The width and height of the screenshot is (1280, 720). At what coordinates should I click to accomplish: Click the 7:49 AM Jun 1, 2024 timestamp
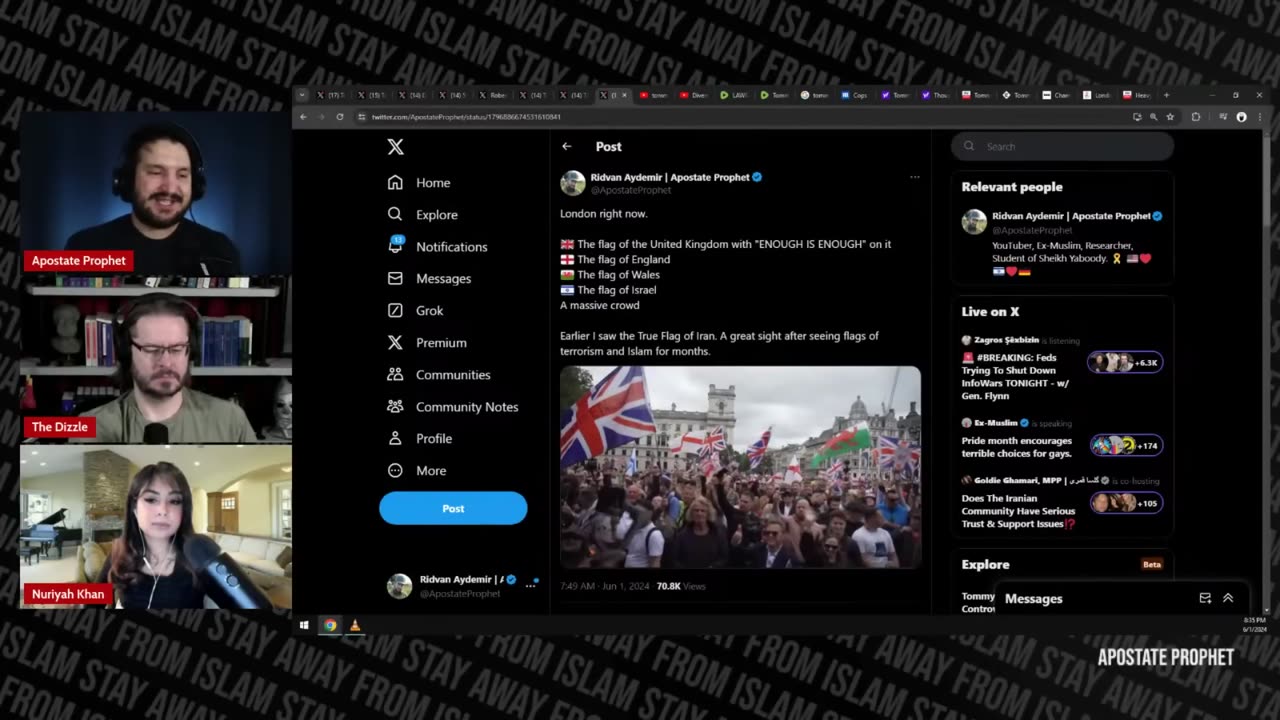click(604, 586)
